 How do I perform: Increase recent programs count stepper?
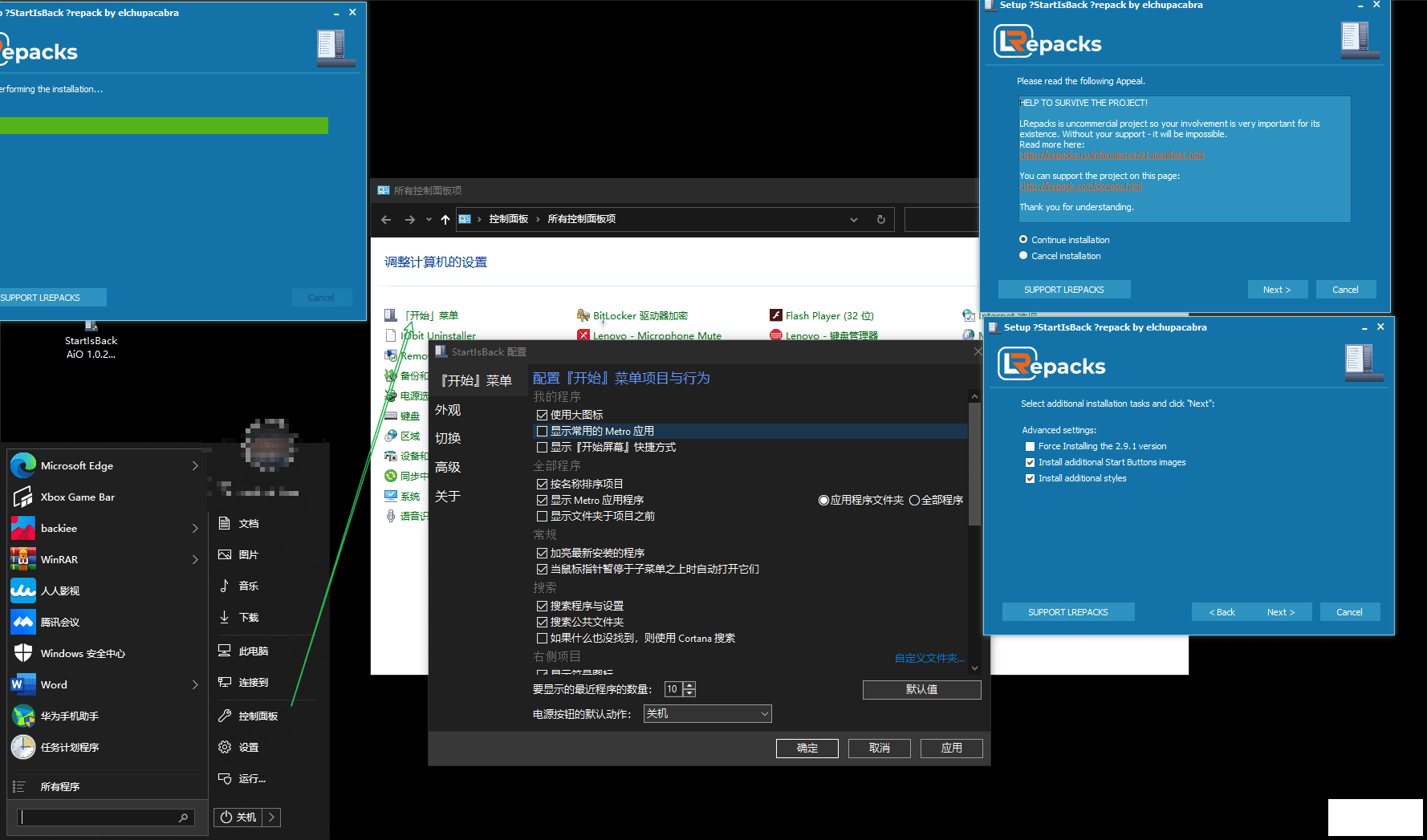tap(690, 685)
